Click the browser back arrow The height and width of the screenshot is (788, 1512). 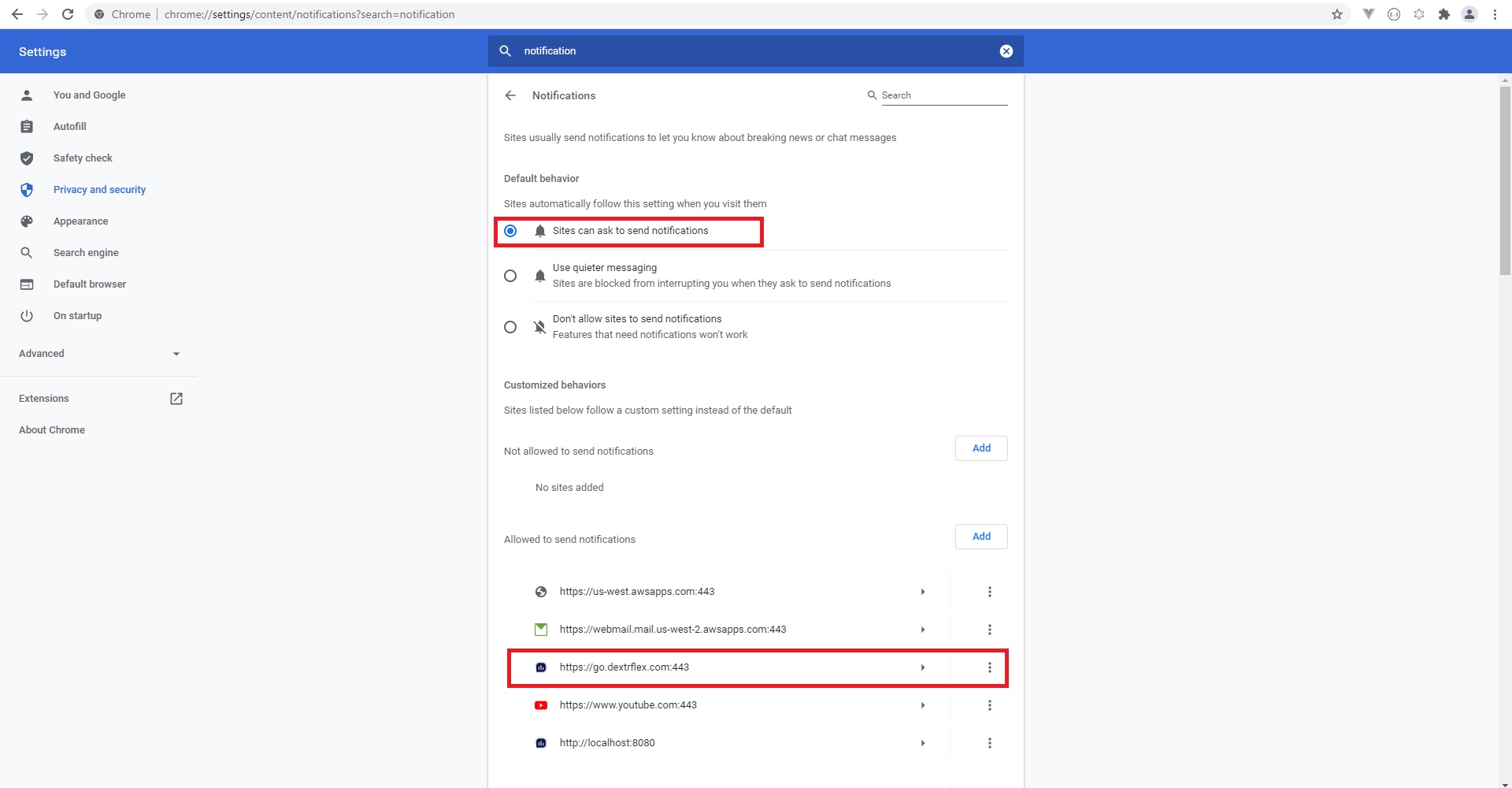17,14
